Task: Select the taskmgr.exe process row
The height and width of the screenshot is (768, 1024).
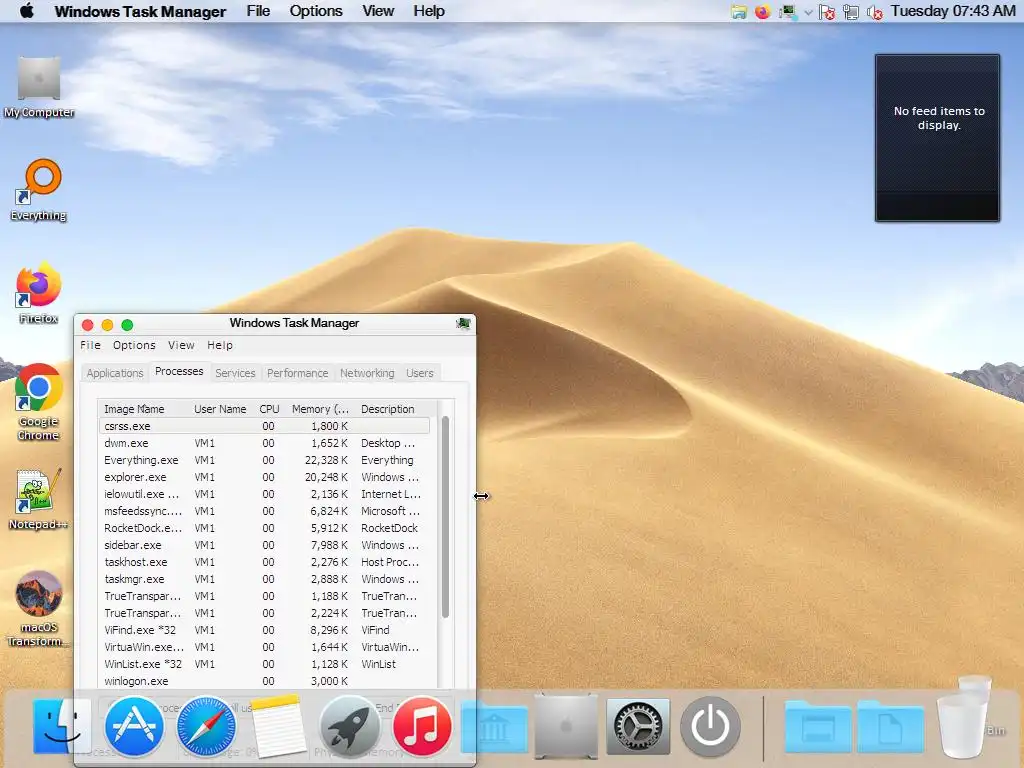Action: point(264,579)
